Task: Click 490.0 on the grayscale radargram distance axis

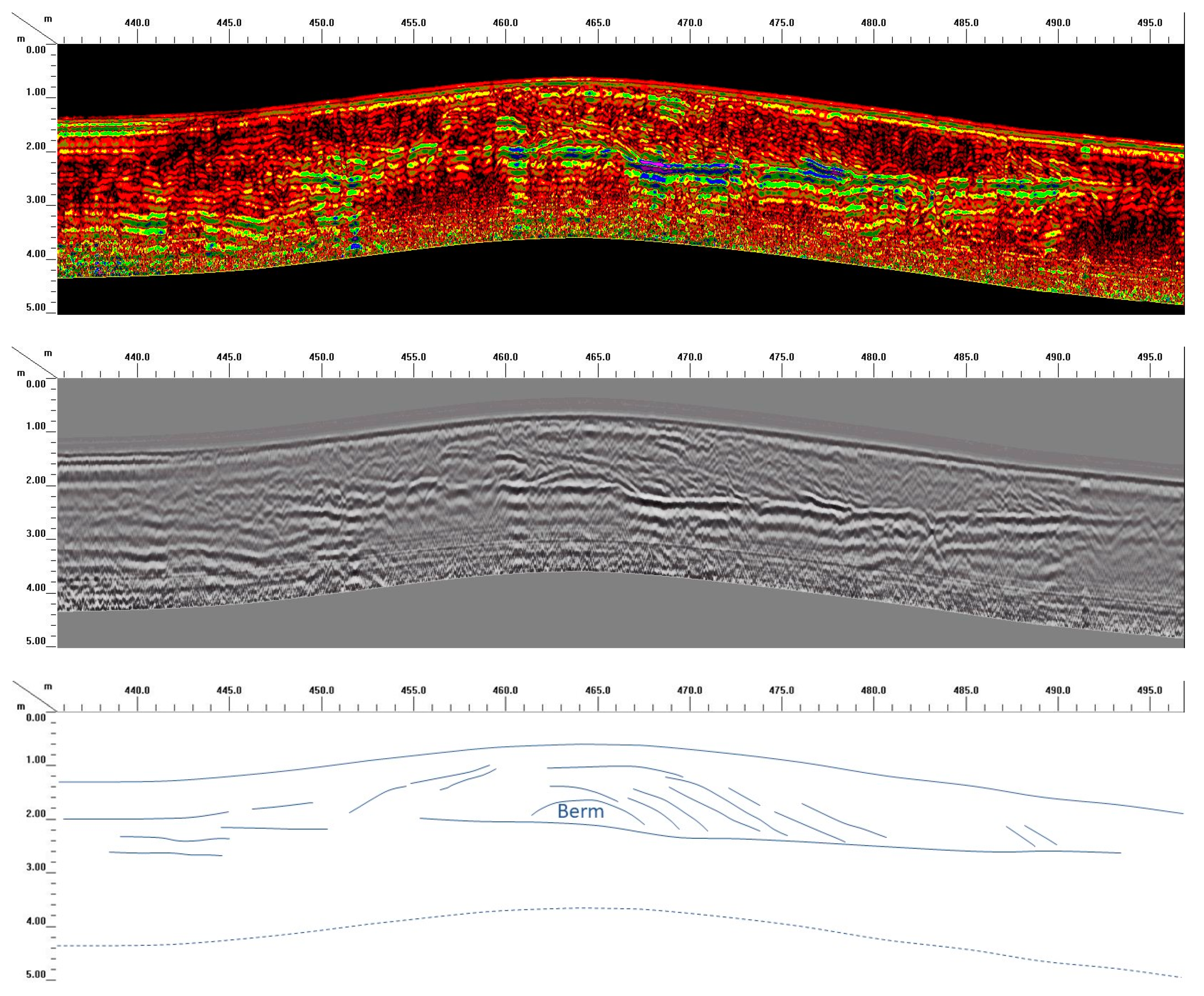Action: point(1058,357)
